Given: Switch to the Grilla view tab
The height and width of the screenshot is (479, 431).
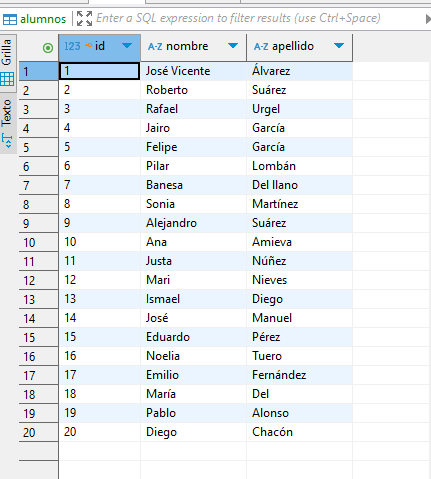Looking at the screenshot, I should 7,61.
